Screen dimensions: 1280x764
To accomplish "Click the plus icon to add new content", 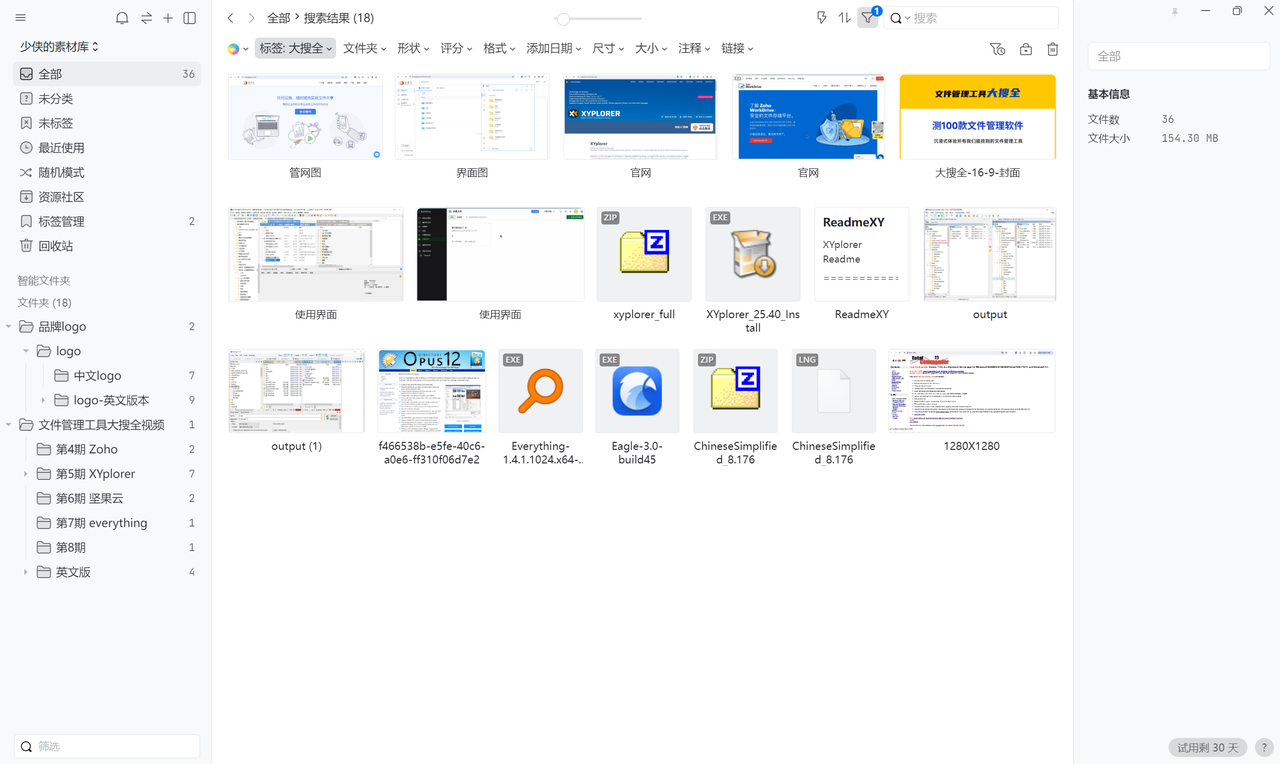I will pos(168,18).
